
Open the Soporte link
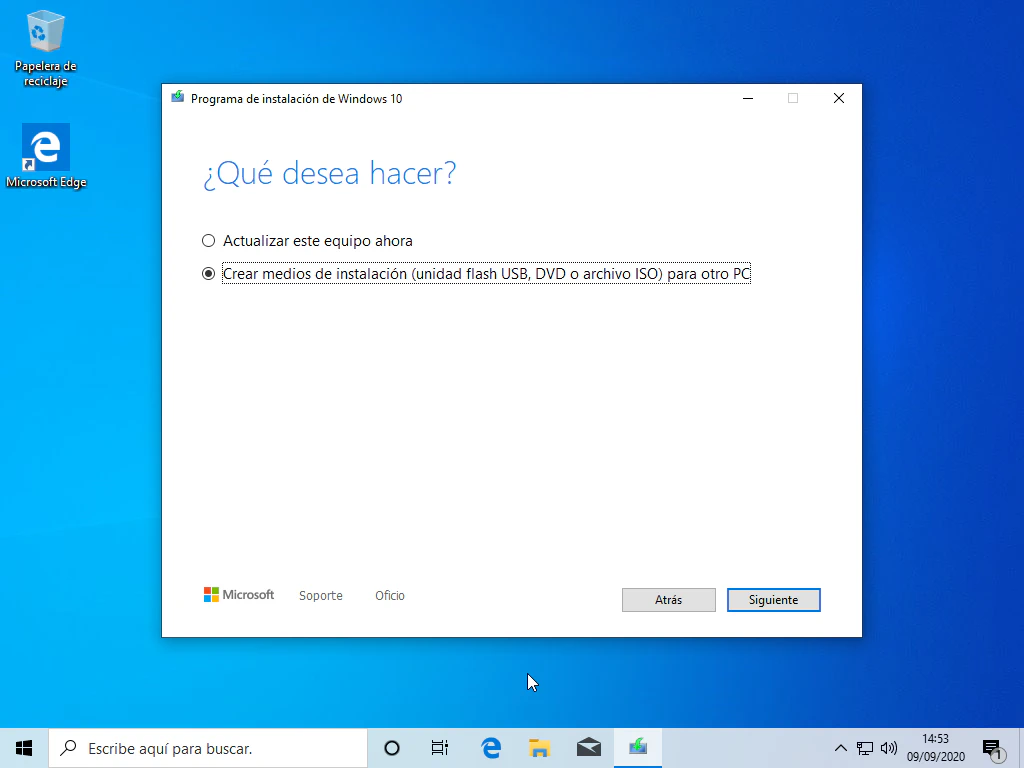point(320,596)
